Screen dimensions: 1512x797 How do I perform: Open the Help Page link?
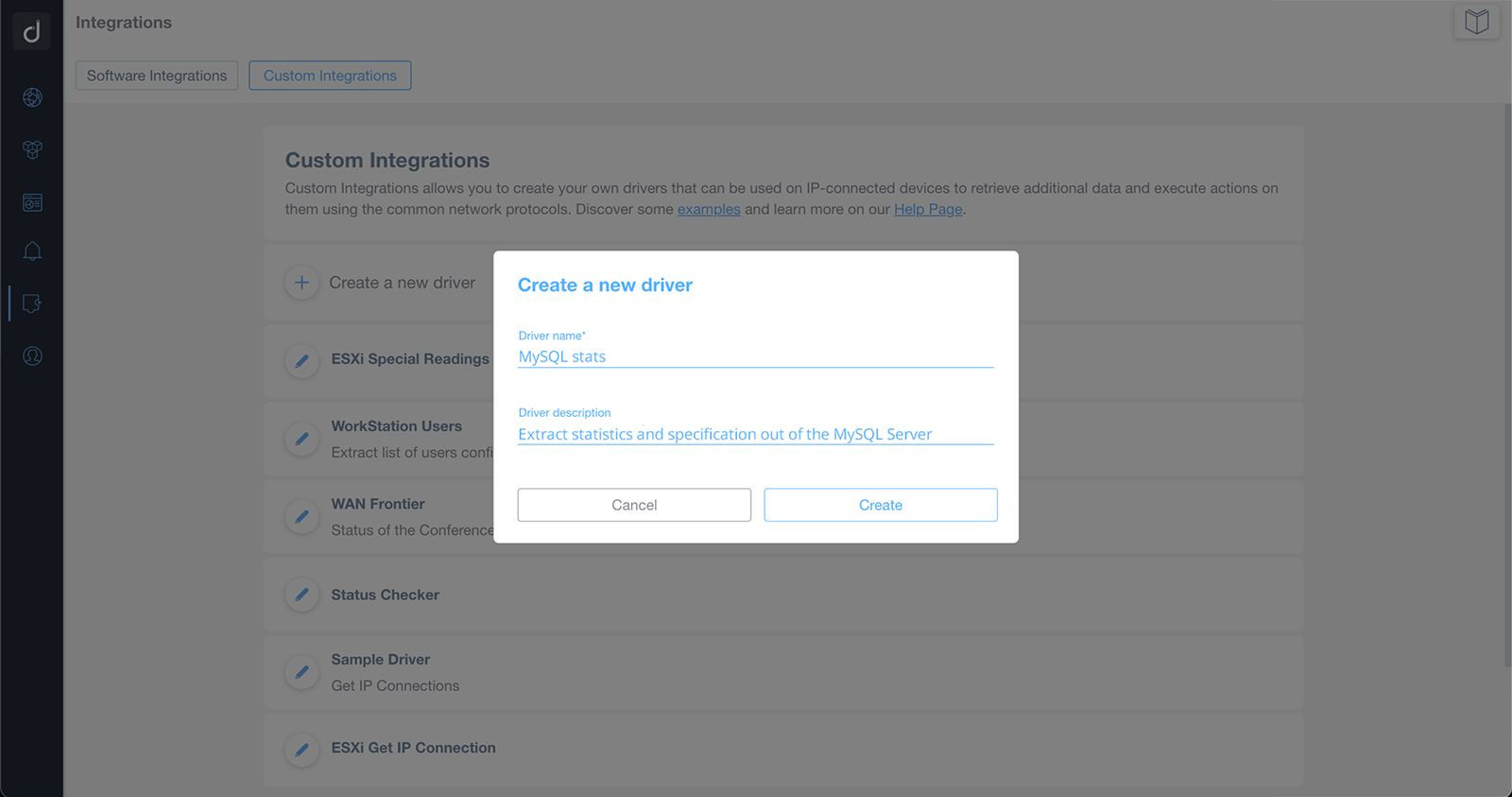(928, 209)
